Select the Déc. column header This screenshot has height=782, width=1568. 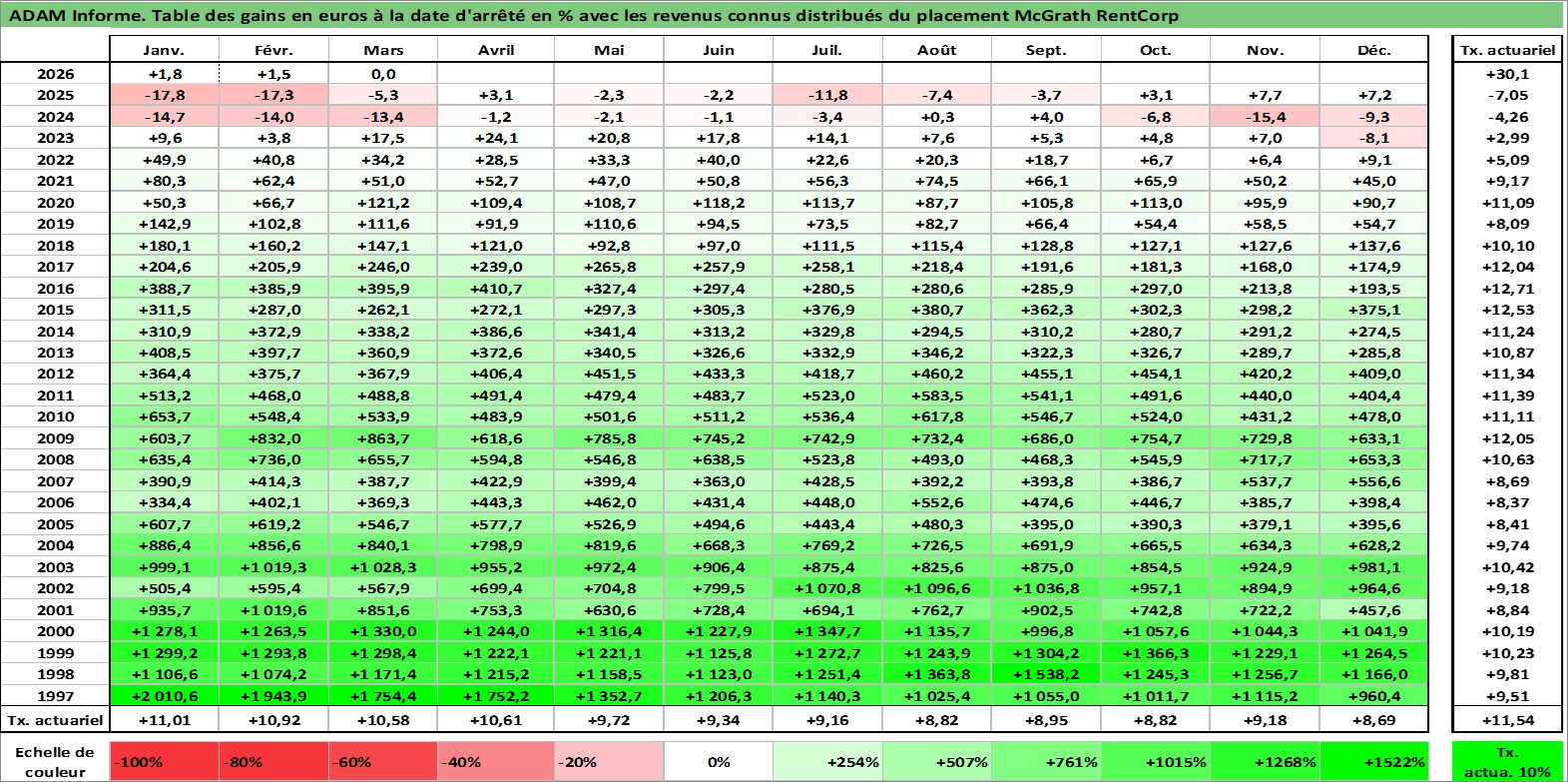1374,50
